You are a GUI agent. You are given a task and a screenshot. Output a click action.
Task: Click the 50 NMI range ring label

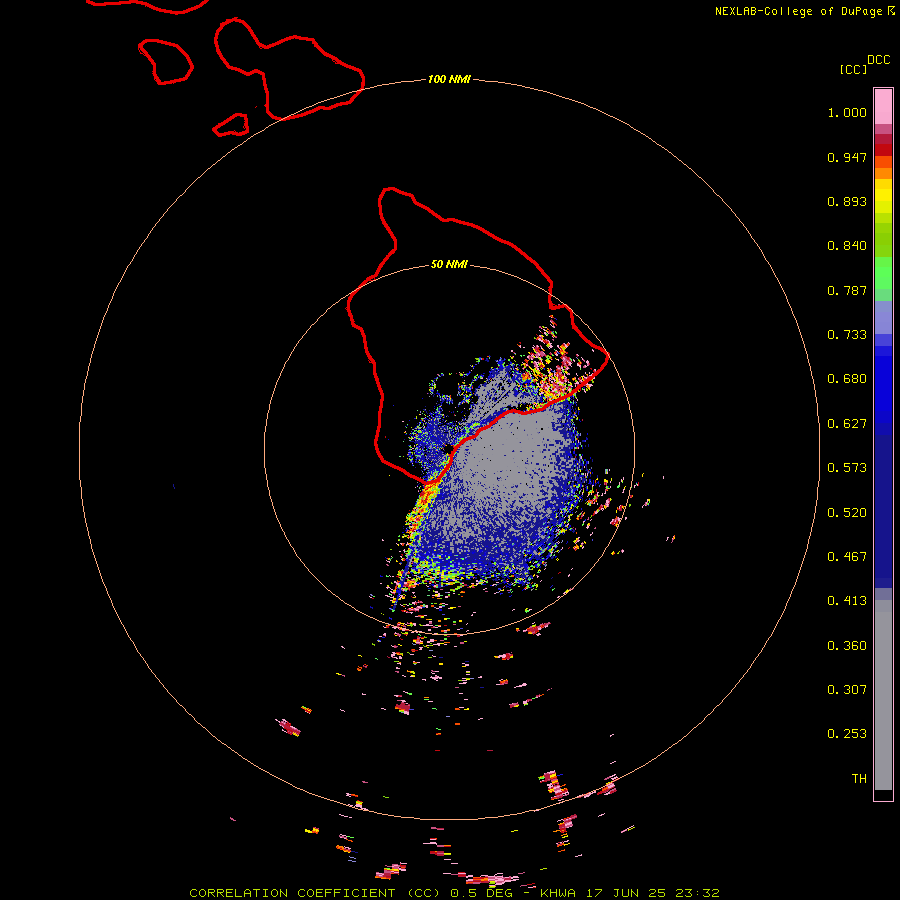(449, 264)
